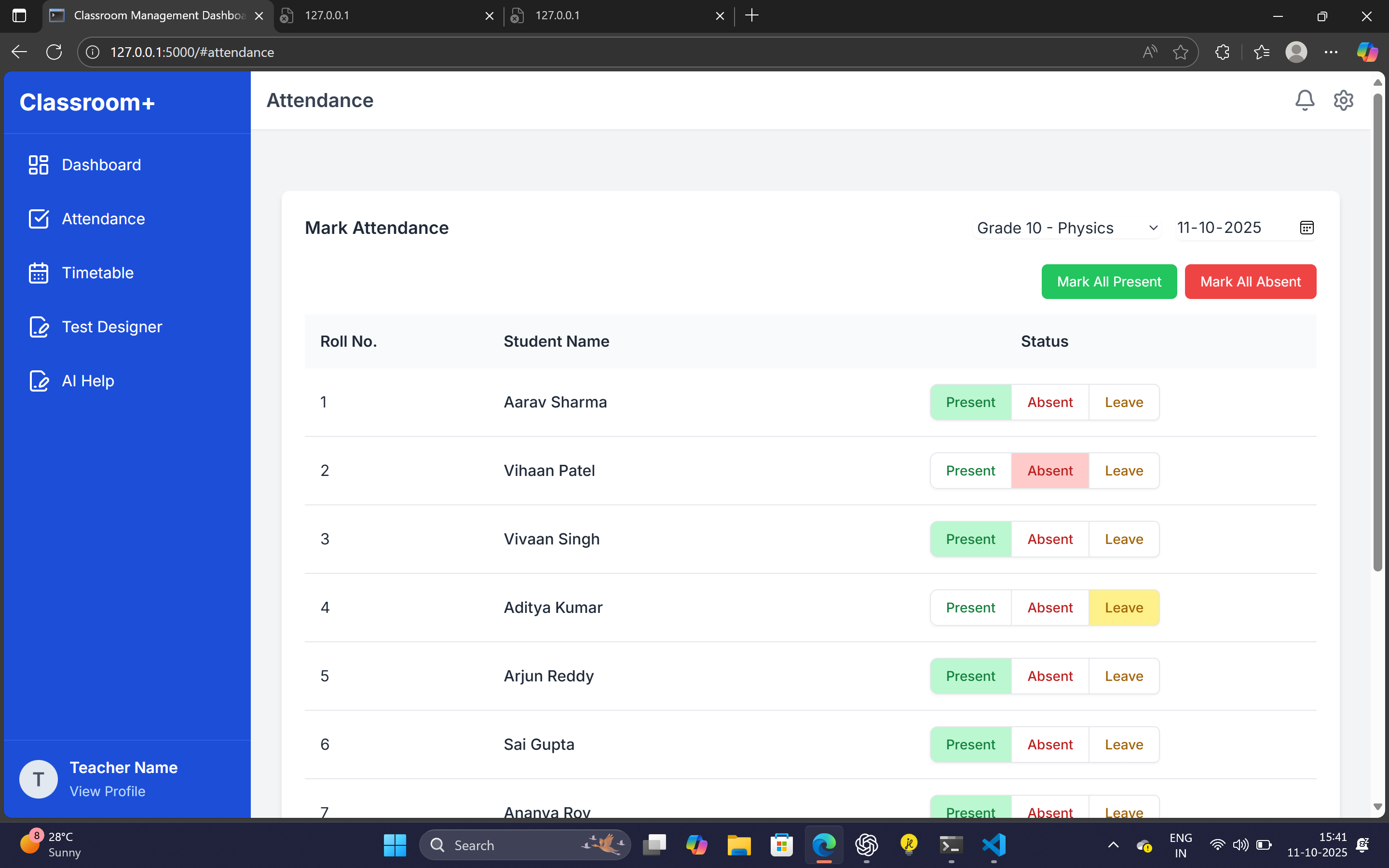Open the settings gear in header
This screenshot has height=868, width=1389.
point(1343,100)
